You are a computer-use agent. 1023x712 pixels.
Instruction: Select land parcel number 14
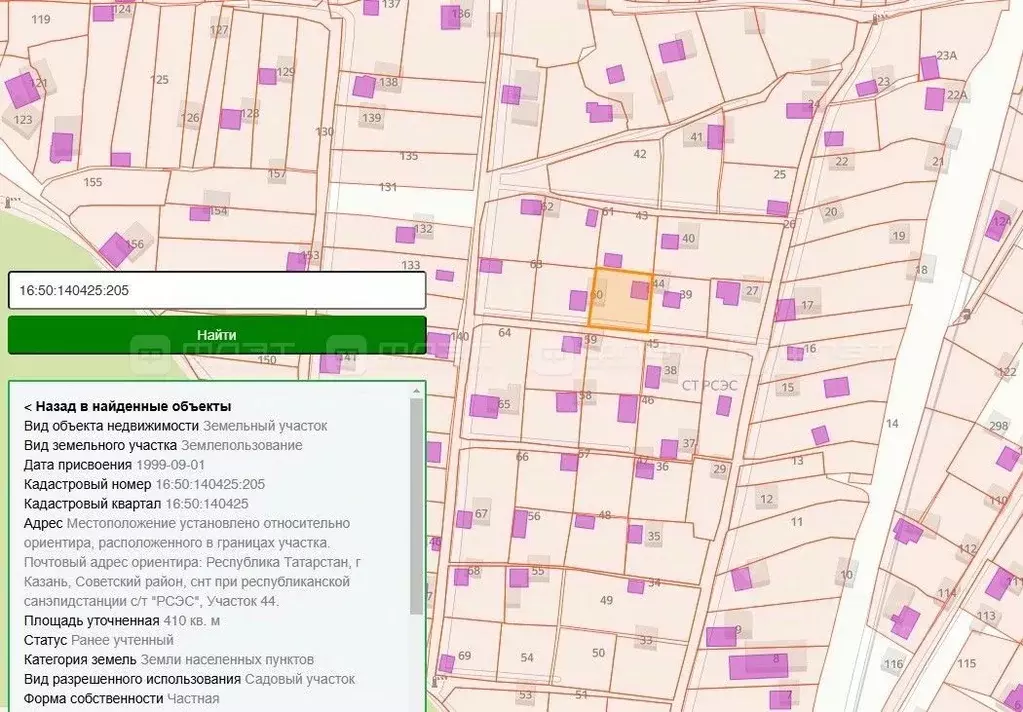(892, 424)
